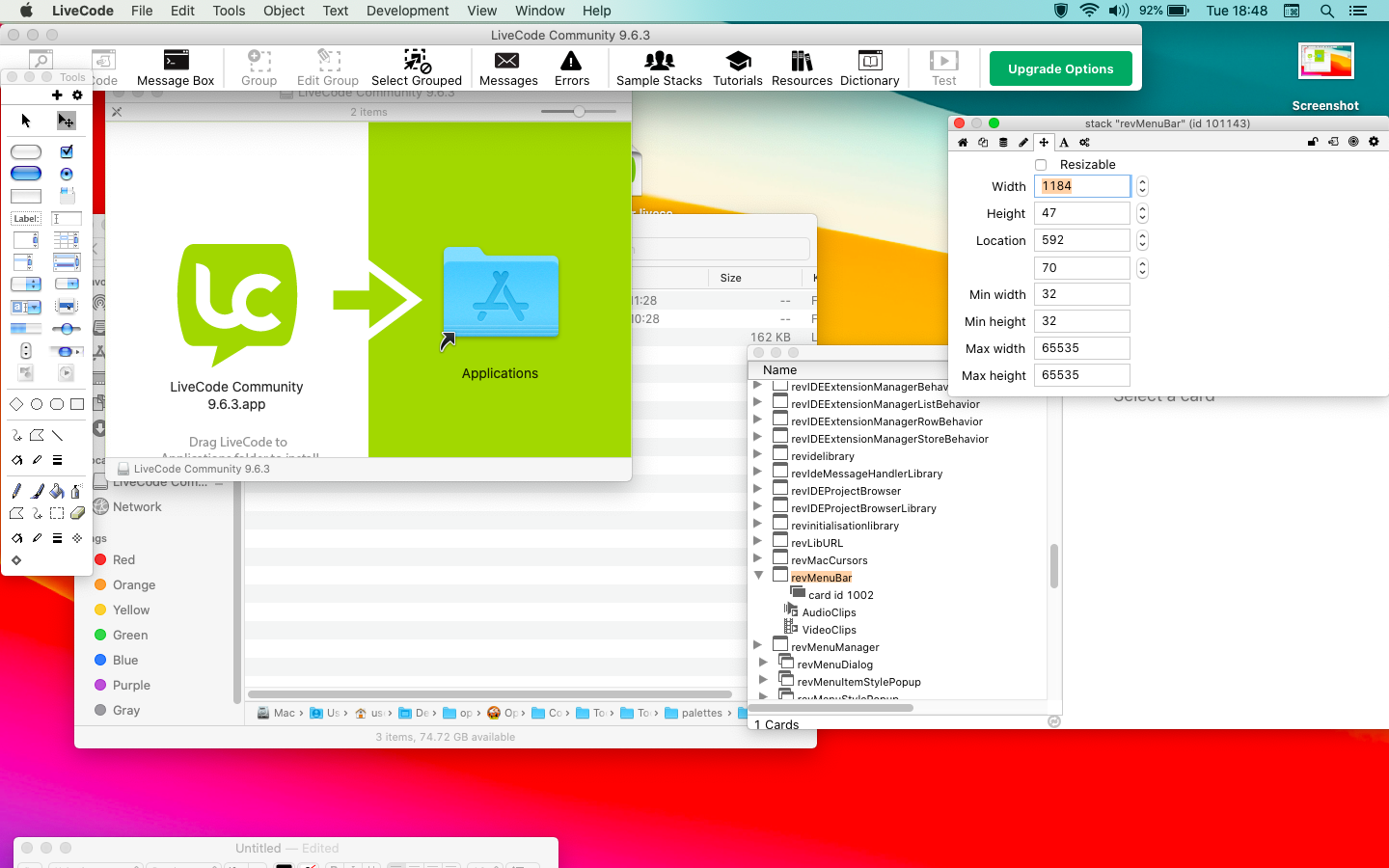1389x868 pixels.
Task: Click the Min width input field
Action: click(x=1082, y=294)
